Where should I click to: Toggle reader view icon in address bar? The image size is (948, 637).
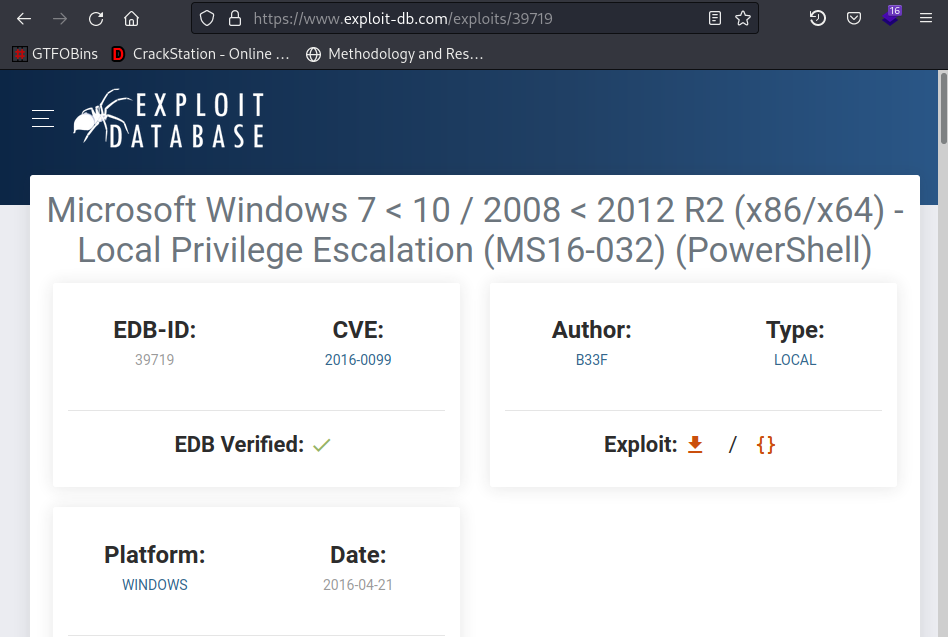[x=715, y=19]
